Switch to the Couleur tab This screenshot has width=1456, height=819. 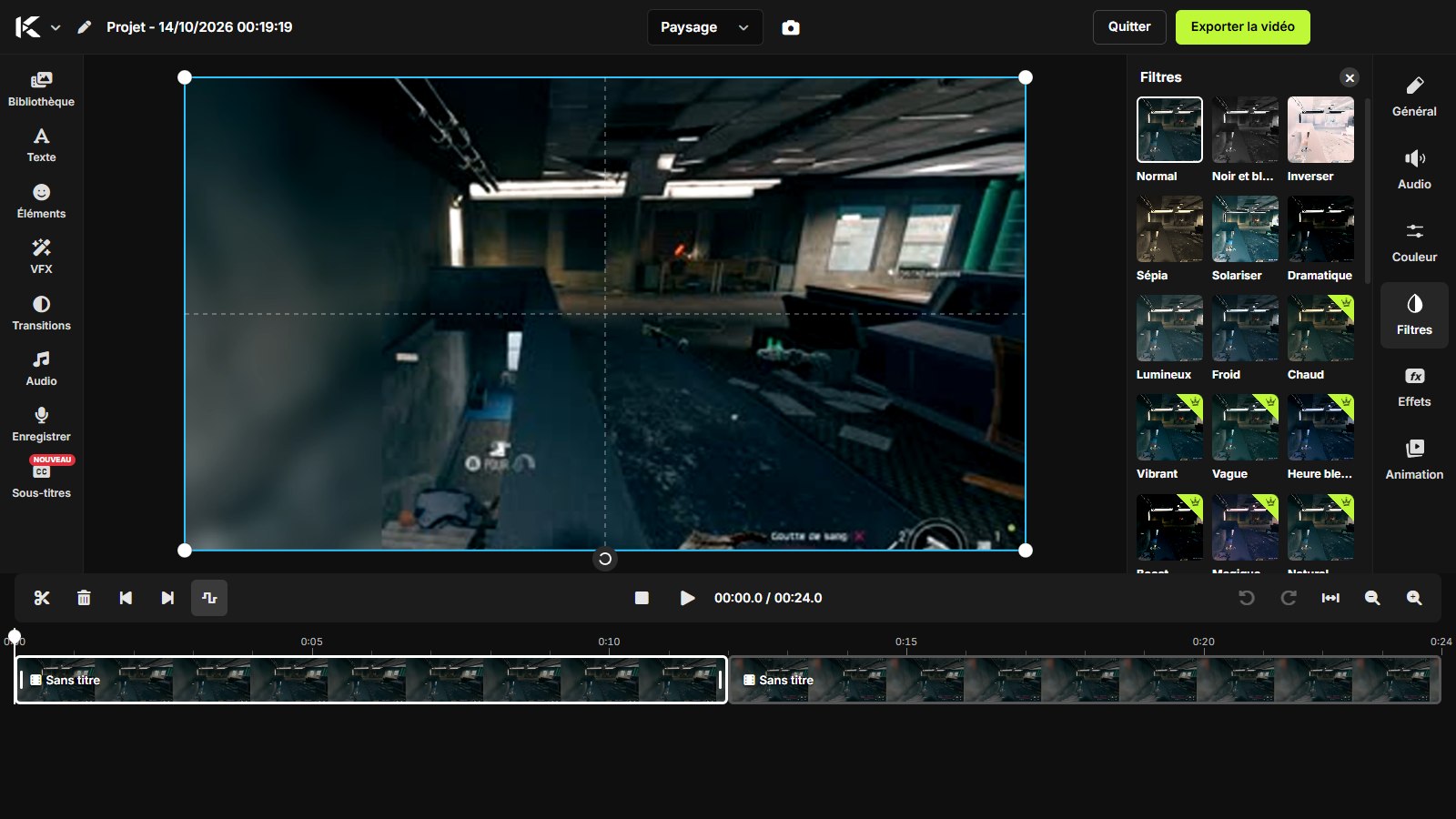1414,243
